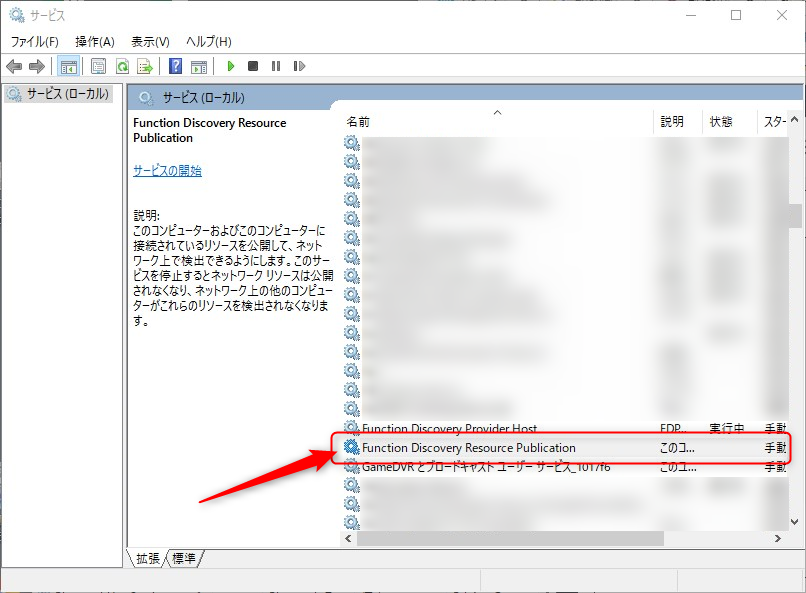
Task: Click the Start Service green play icon
Action: (231, 66)
